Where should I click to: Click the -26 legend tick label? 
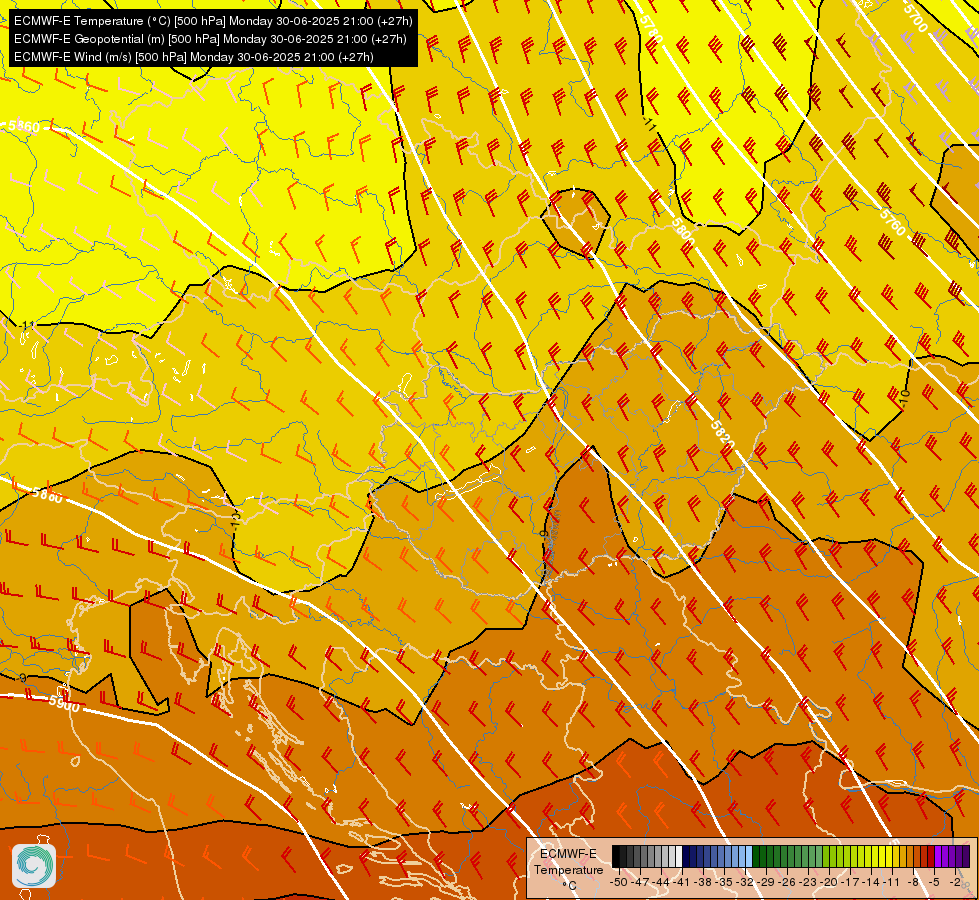(787, 882)
